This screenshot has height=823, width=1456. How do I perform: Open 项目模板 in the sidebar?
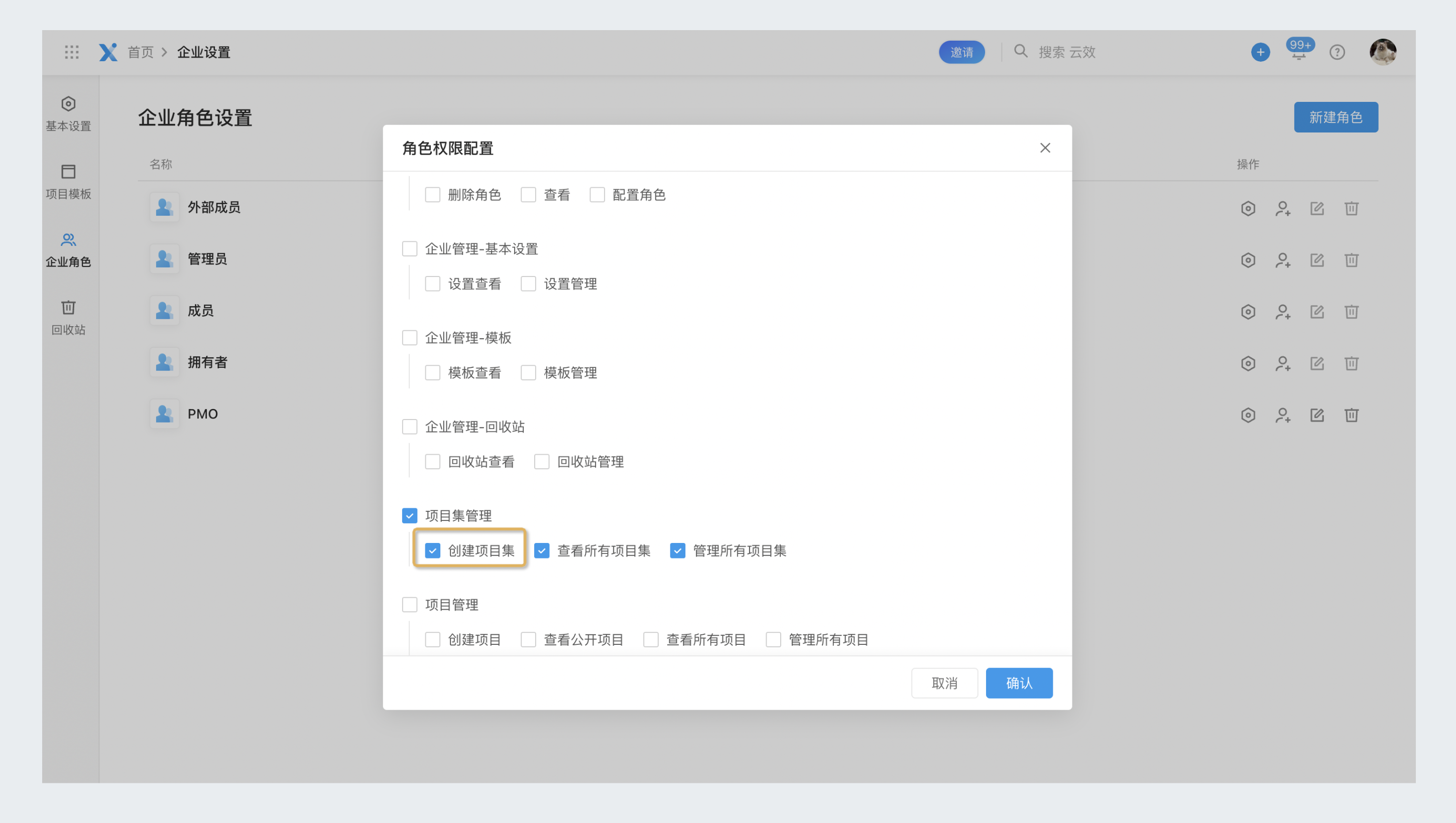(x=68, y=182)
